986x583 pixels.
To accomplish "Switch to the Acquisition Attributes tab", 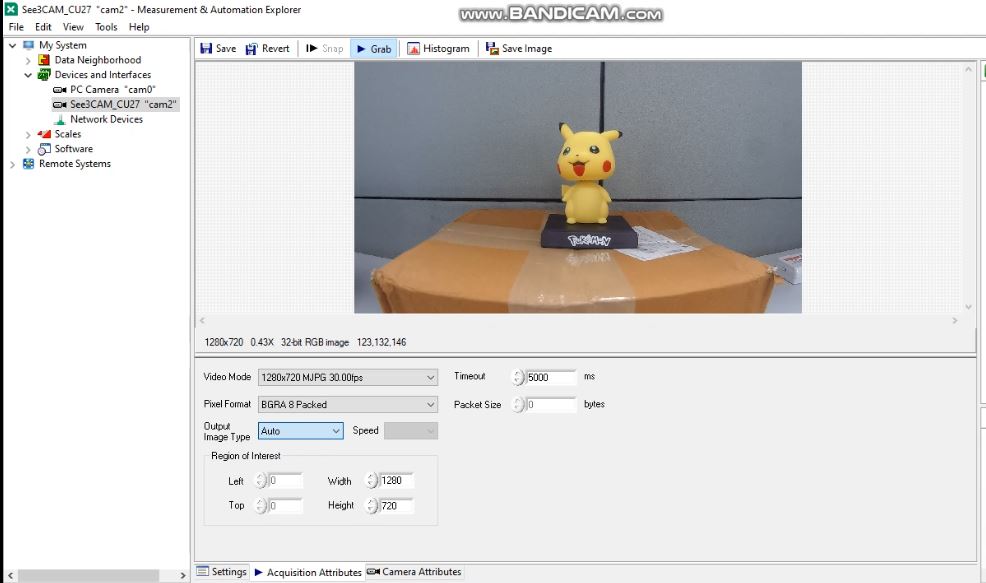I will [x=307, y=572].
